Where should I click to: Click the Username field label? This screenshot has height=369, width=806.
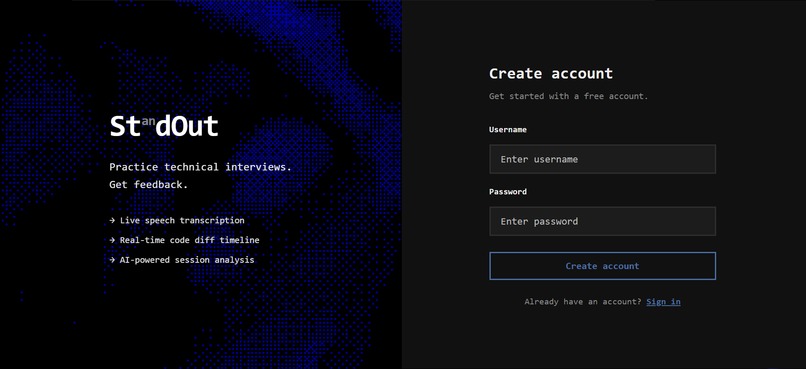(508, 130)
